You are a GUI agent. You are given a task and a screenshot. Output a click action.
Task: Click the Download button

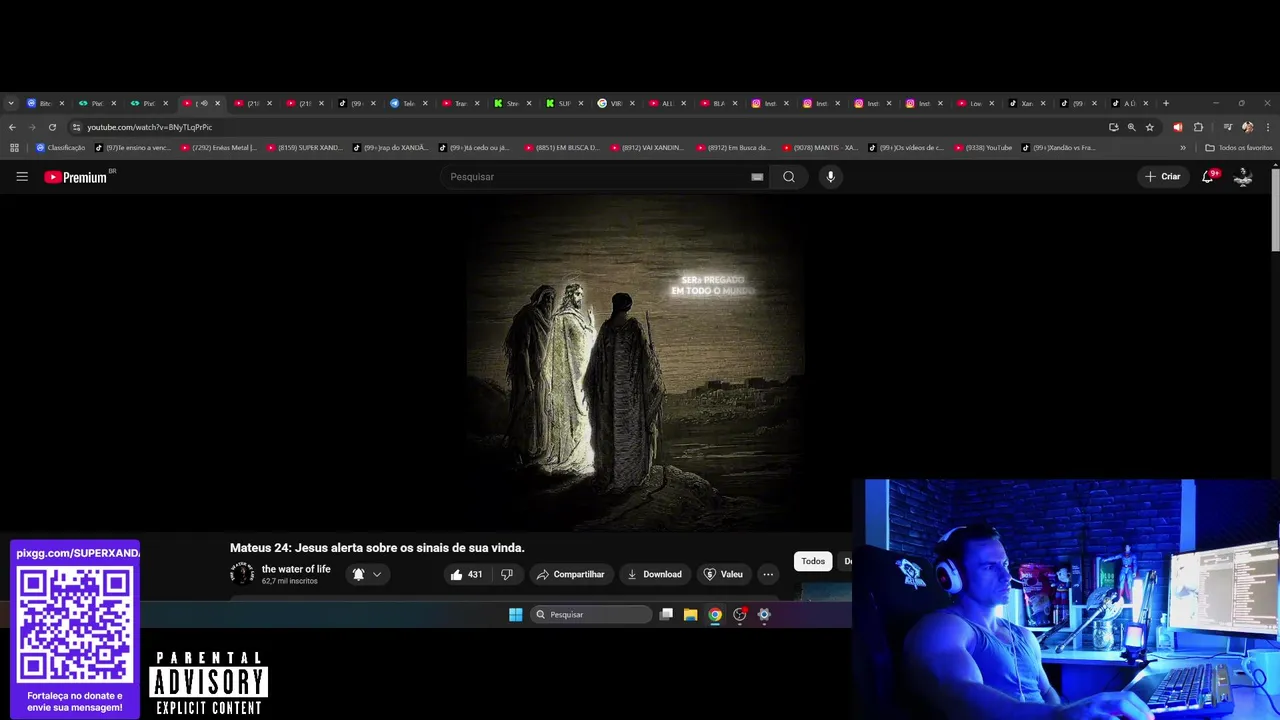[654, 574]
